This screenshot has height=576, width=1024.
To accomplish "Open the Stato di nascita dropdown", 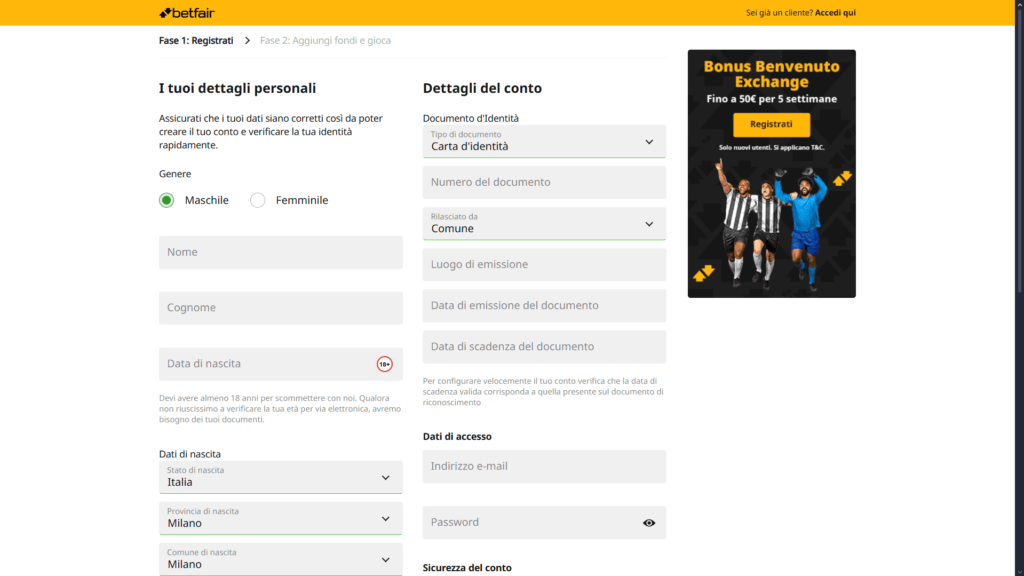I will (386, 477).
